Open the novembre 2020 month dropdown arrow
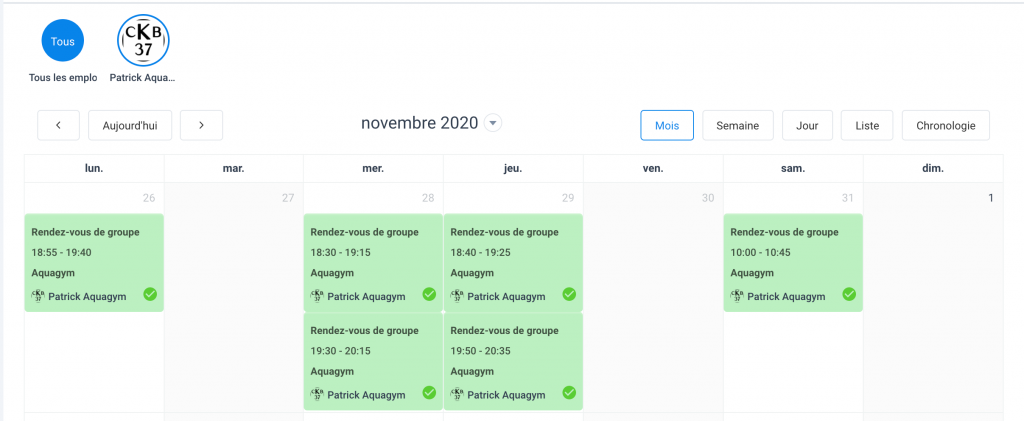The image size is (1024, 421). [x=492, y=124]
